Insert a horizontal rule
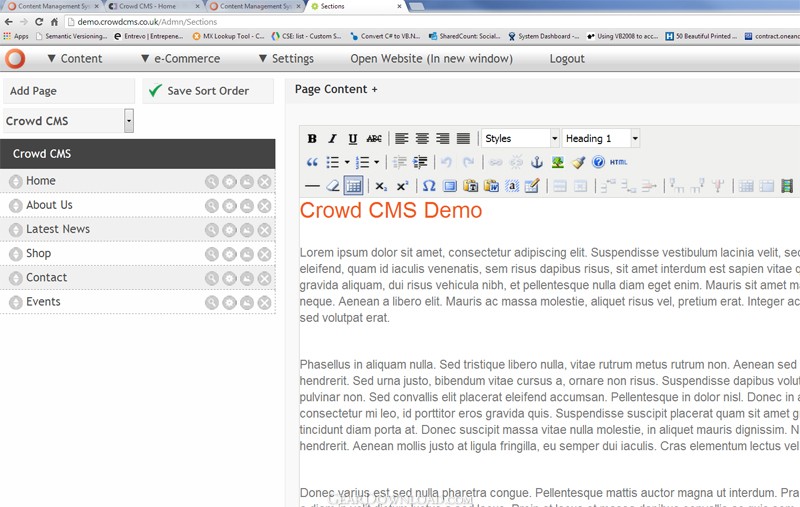This screenshot has height=507, width=800. pos(312,186)
